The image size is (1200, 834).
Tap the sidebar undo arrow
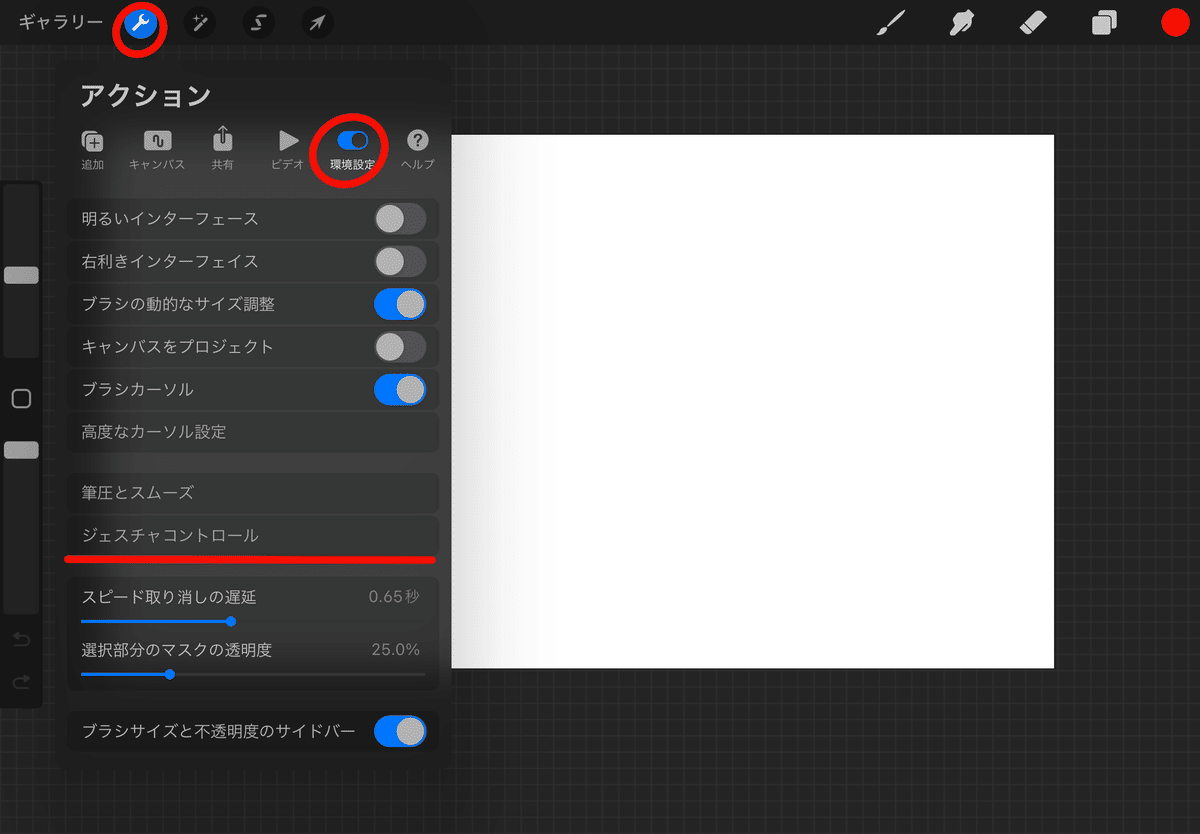pos(21,640)
